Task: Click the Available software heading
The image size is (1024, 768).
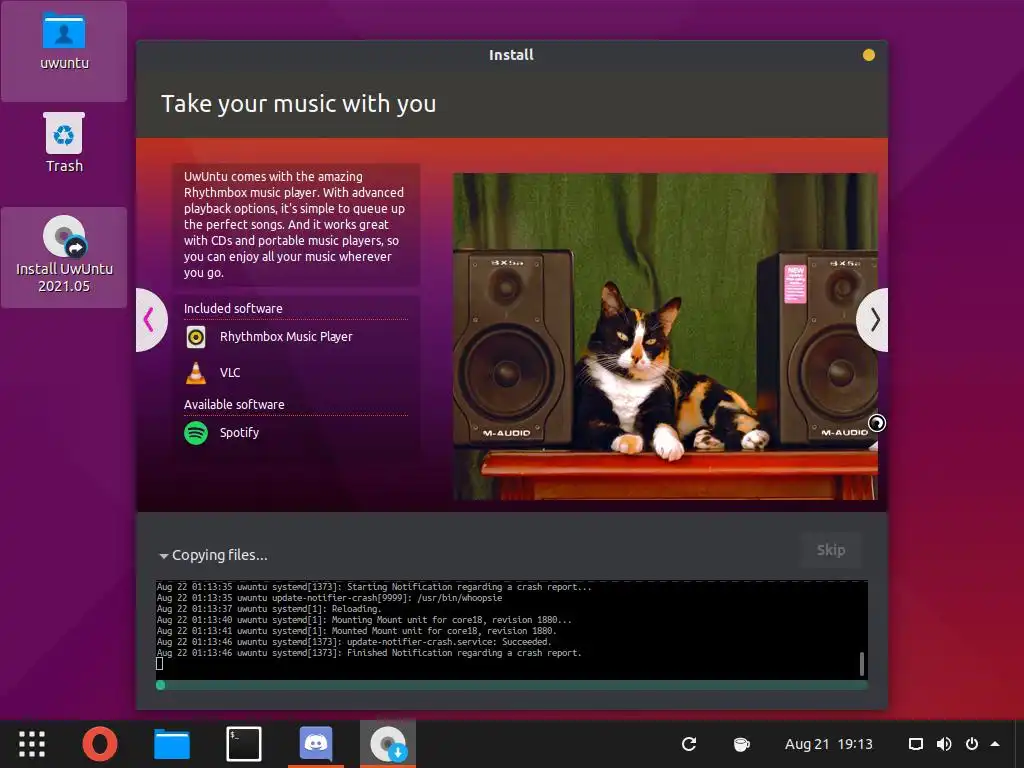Action: [x=234, y=404]
